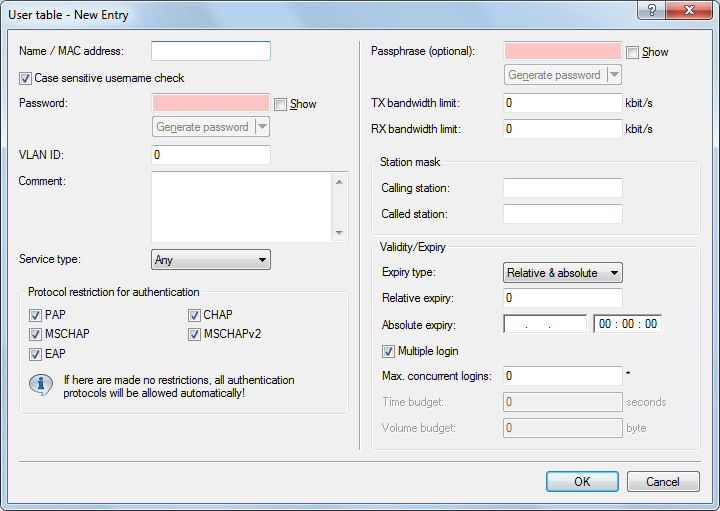Focus the VLAN ID input field
This screenshot has height=511, width=720.
point(211,155)
